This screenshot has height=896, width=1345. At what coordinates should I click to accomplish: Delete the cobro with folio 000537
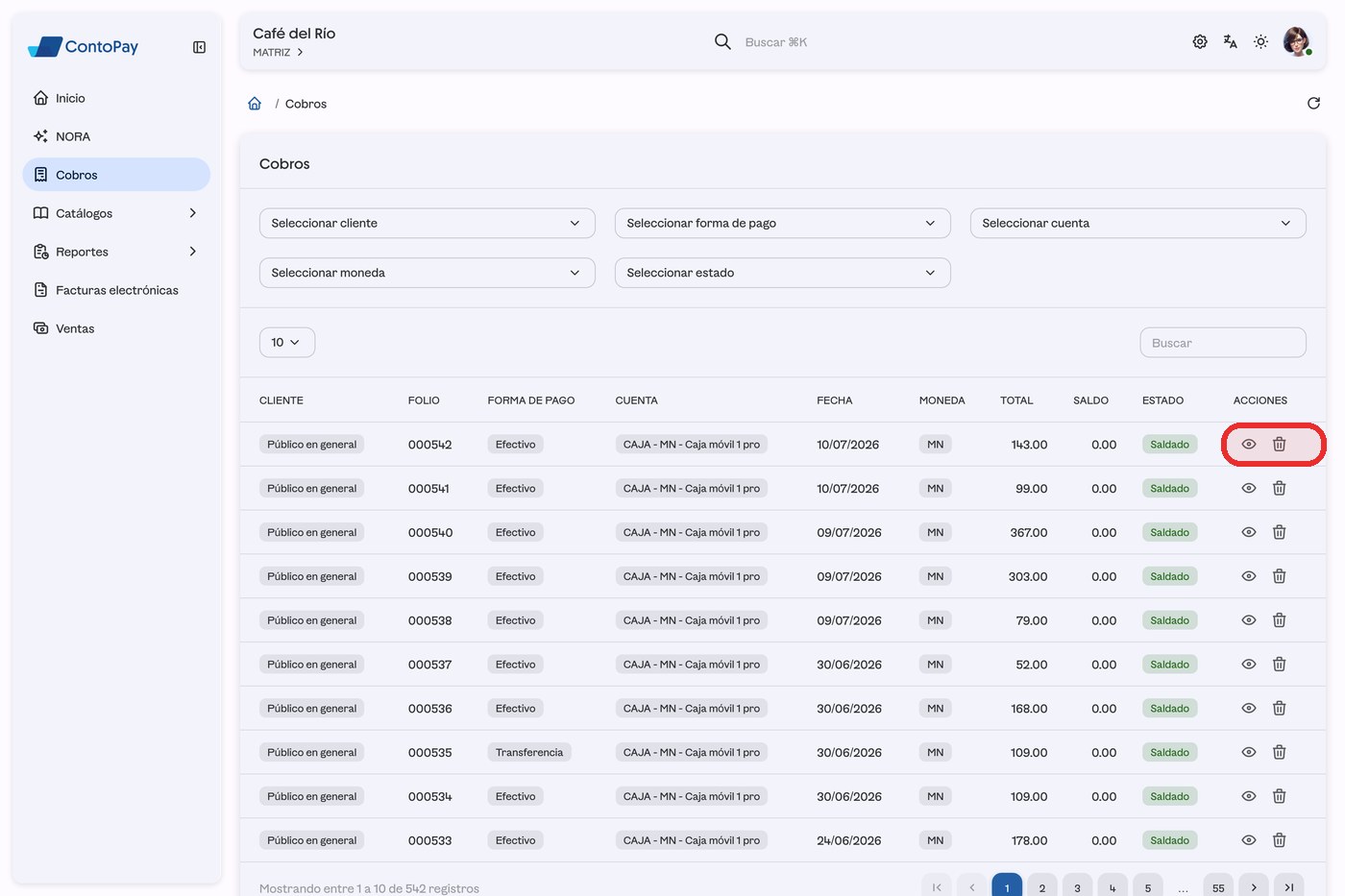1280,665
